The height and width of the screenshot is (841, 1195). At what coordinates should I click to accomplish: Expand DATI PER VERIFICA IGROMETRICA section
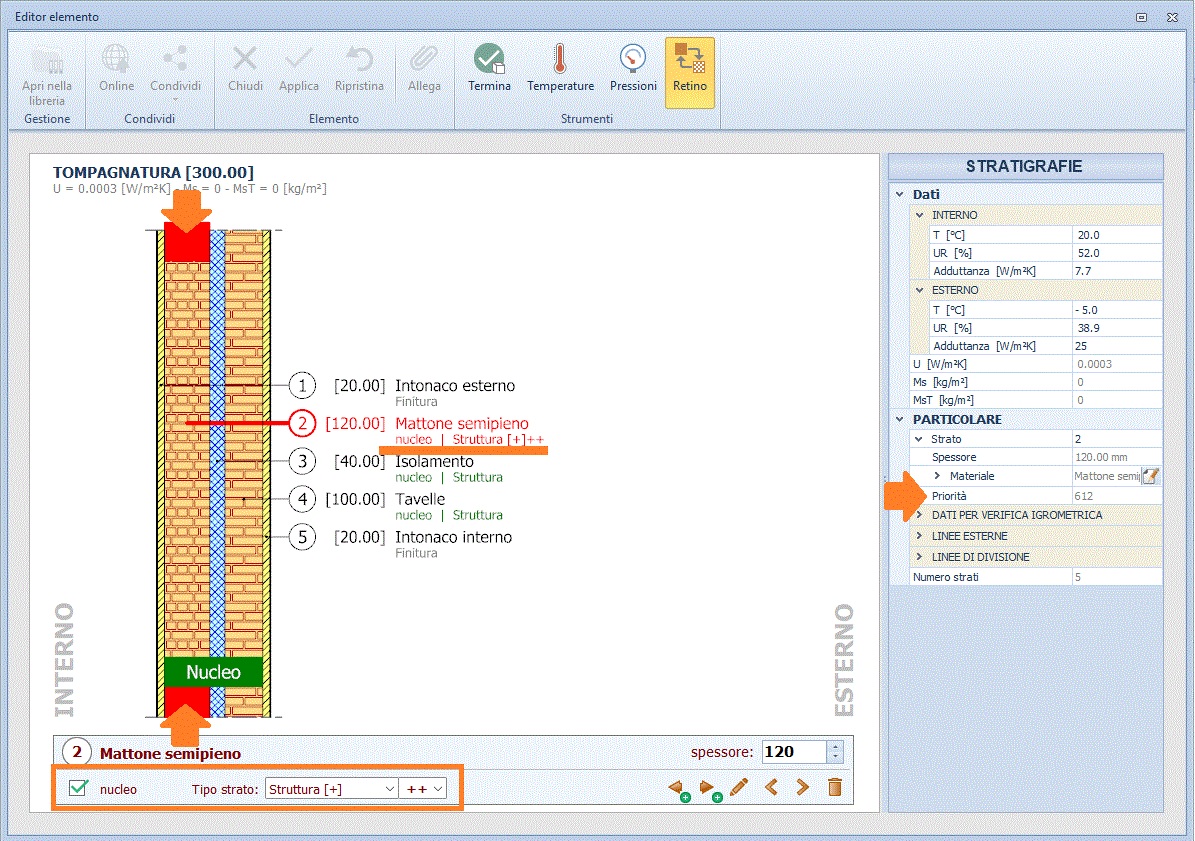tap(920, 515)
